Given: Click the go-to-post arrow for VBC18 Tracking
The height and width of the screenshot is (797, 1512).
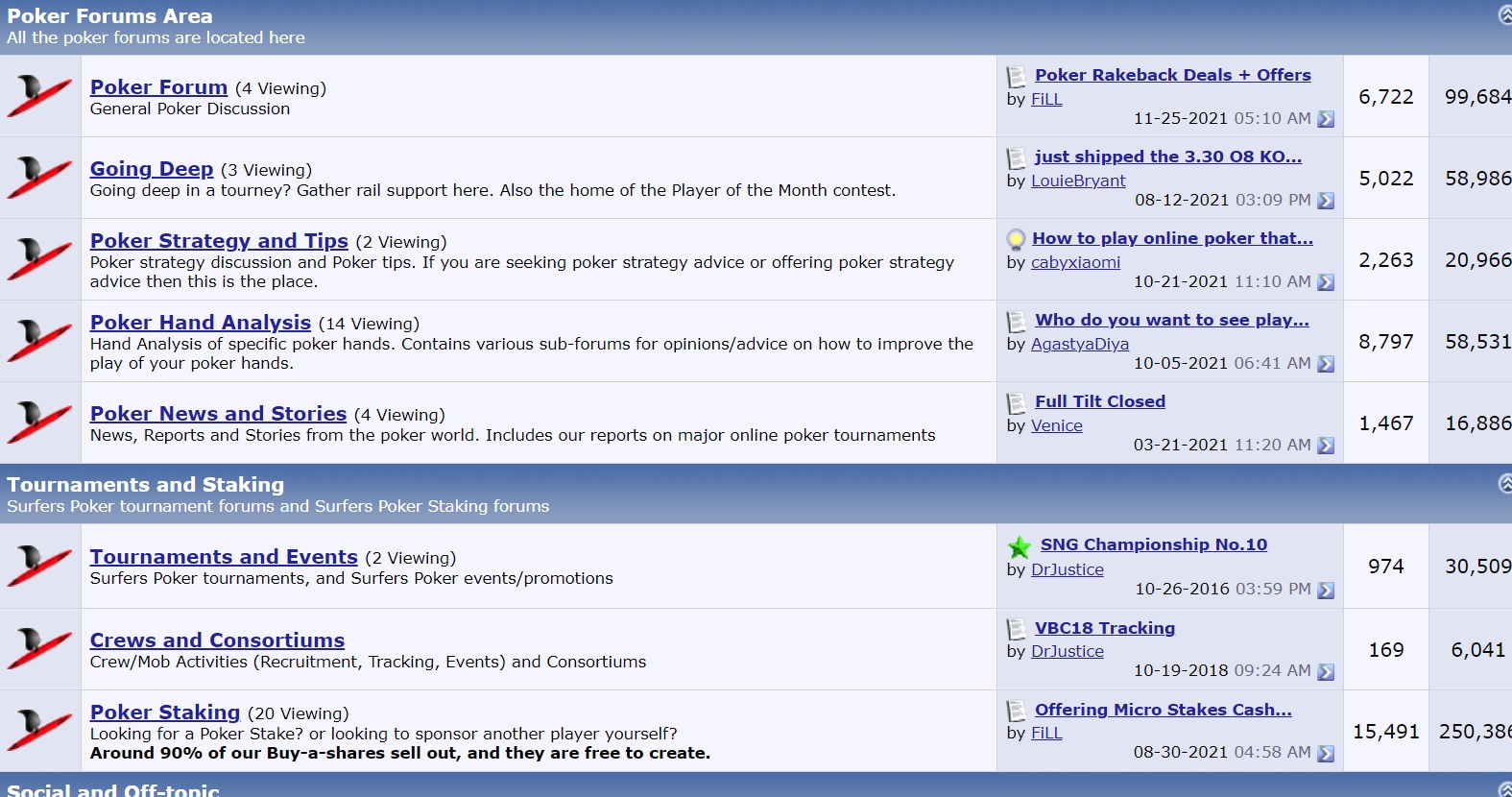Looking at the screenshot, I should [x=1326, y=672].
